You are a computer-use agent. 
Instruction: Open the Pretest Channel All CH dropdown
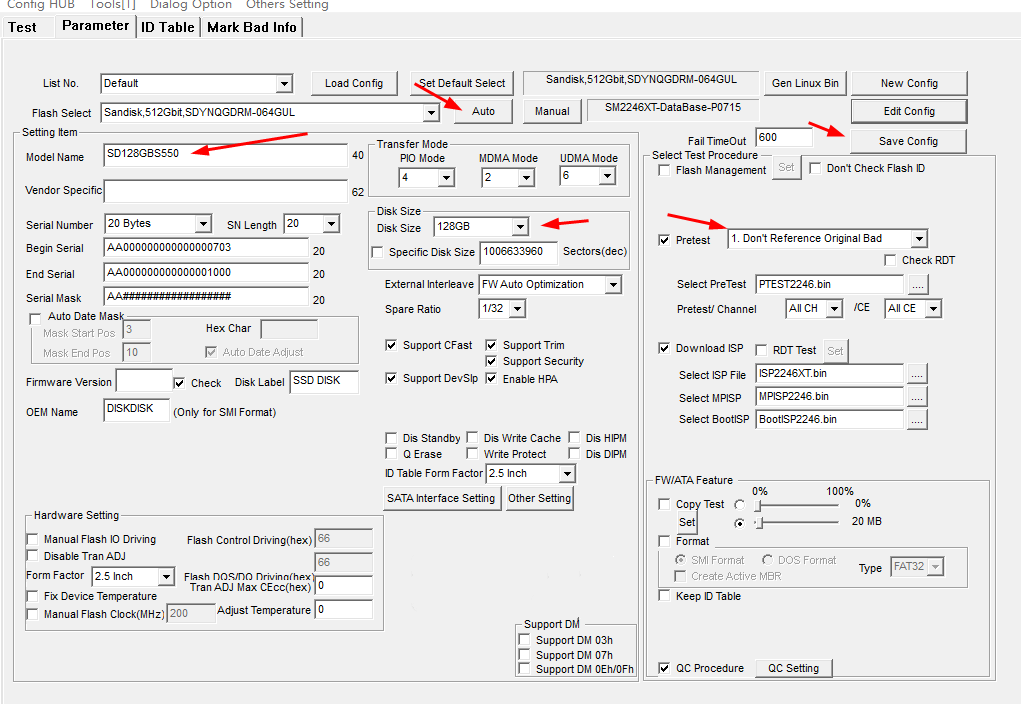834,309
